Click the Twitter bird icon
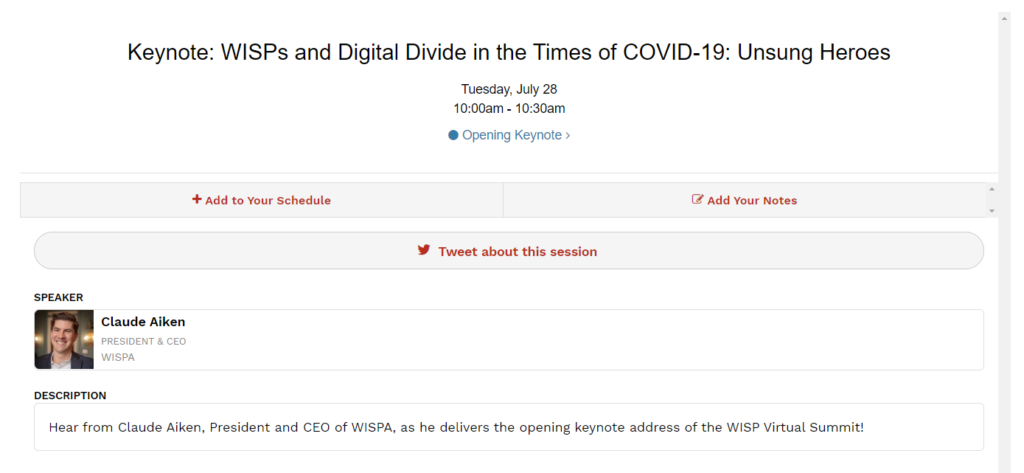This screenshot has height=473, width=1024. coord(424,250)
